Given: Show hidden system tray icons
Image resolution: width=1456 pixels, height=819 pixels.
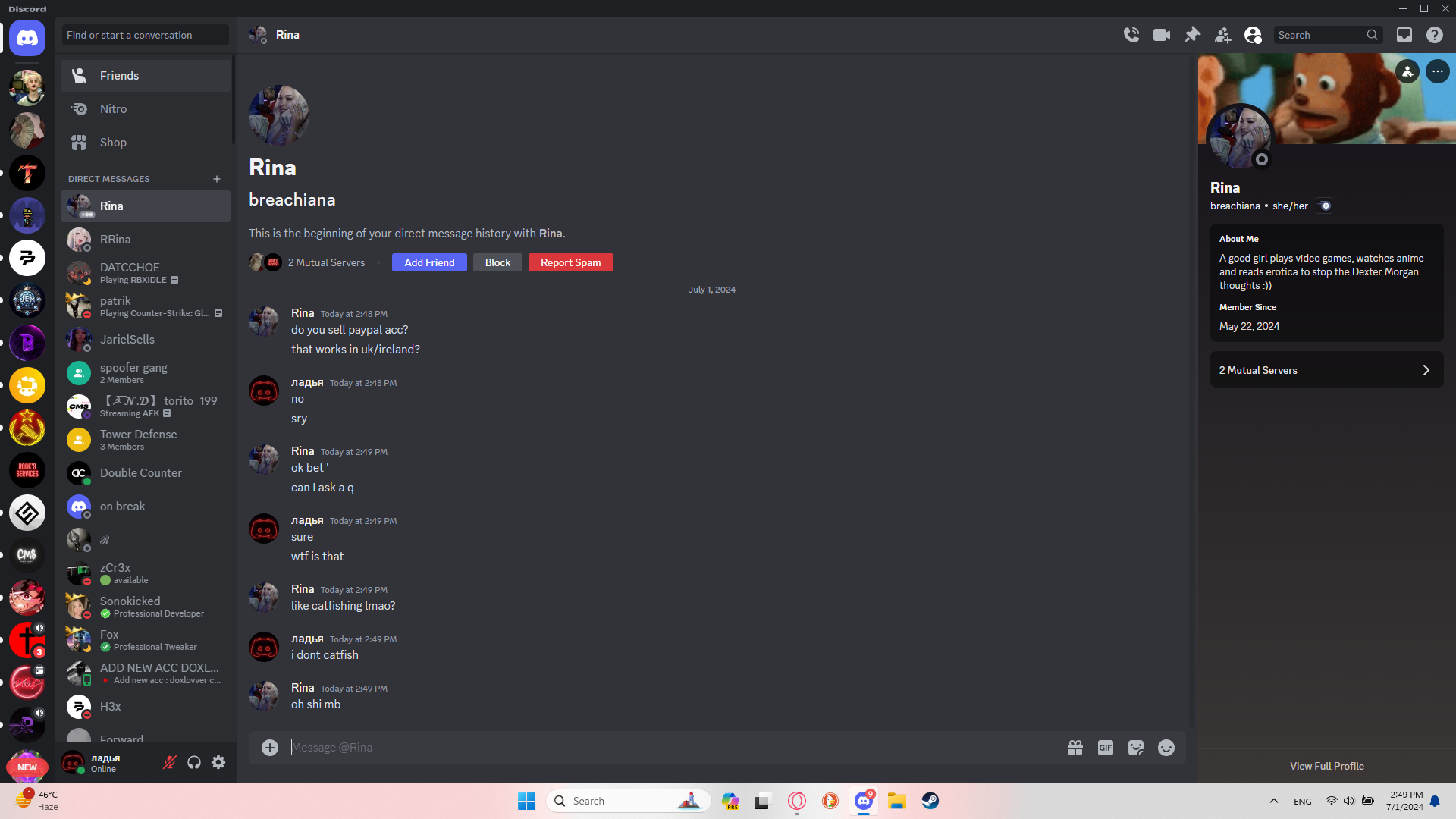Looking at the screenshot, I should pyautogui.click(x=1274, y=801).
